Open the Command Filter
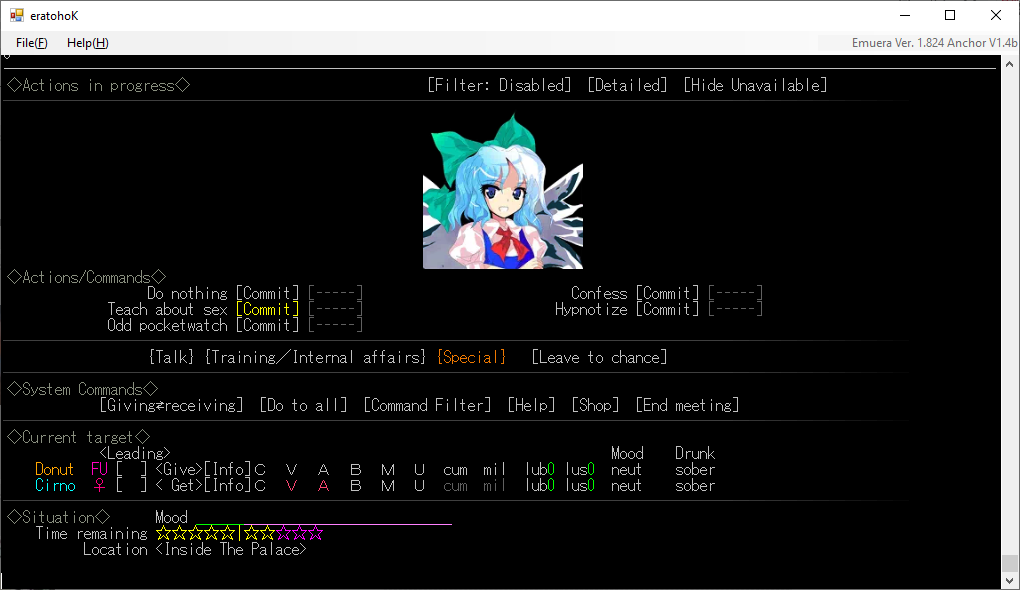The height and width of the screenshot is (590, 1020). tap(427, 405)
